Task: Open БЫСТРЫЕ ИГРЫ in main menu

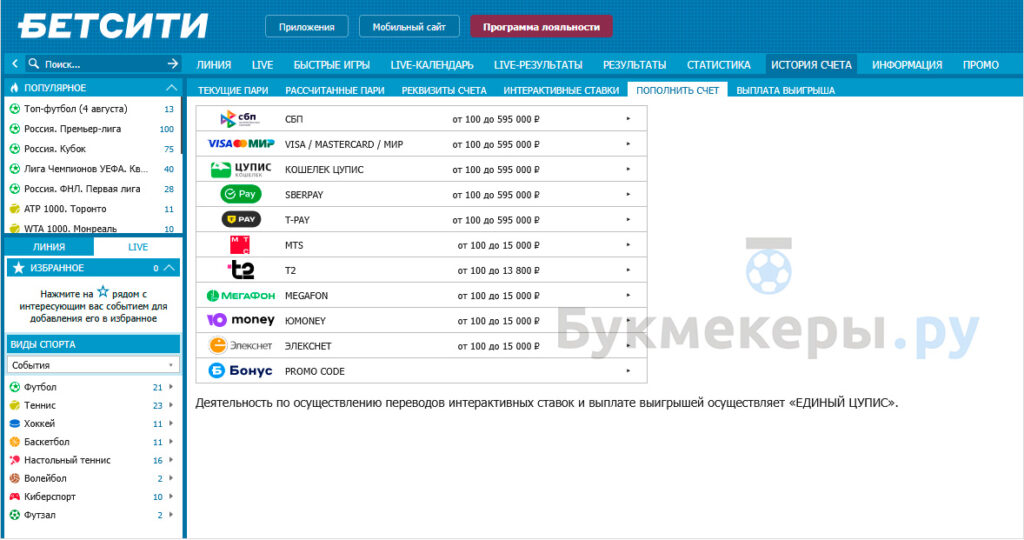Action: click(332, 65)
